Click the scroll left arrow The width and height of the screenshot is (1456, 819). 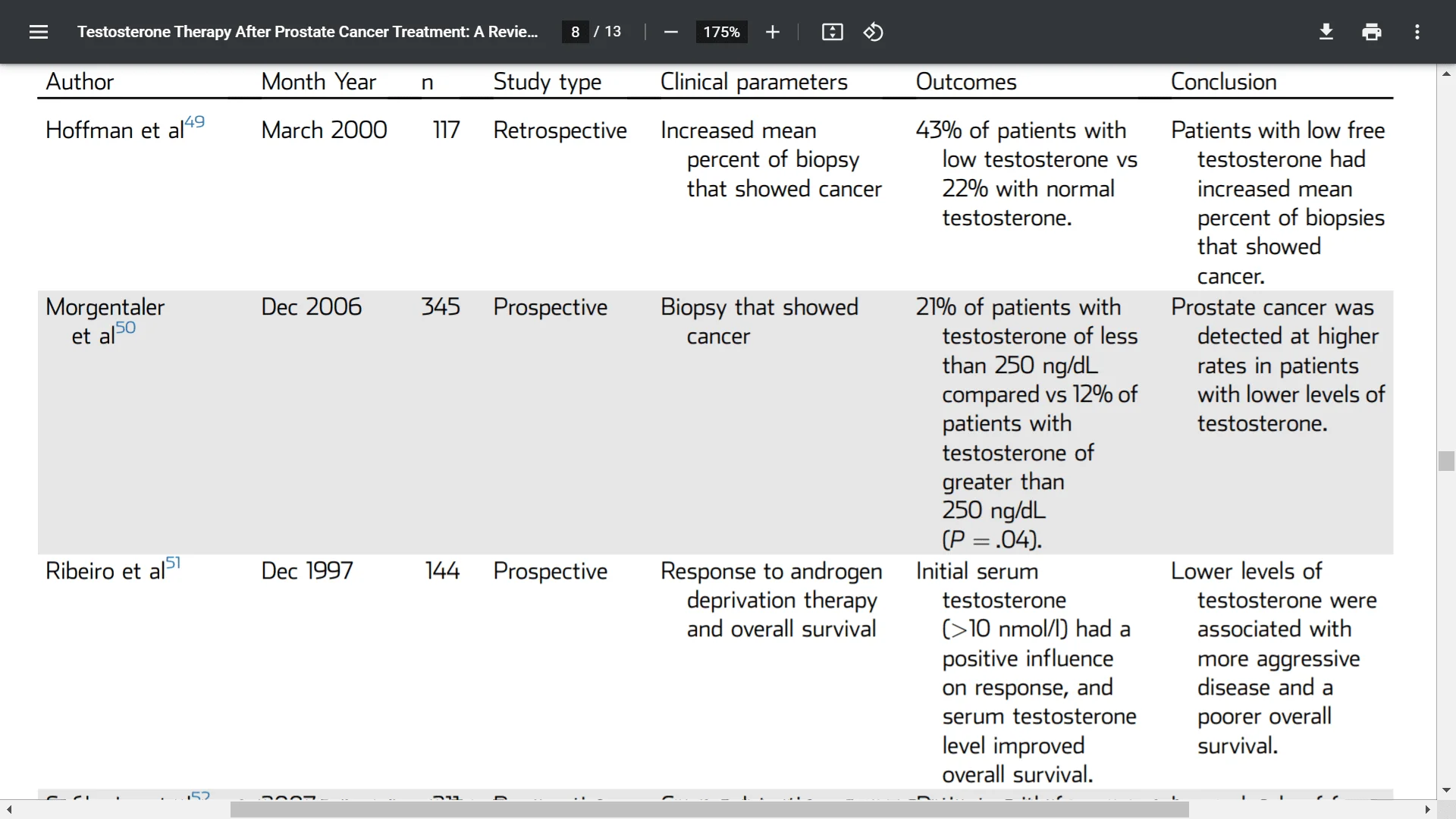pos(8,810)
